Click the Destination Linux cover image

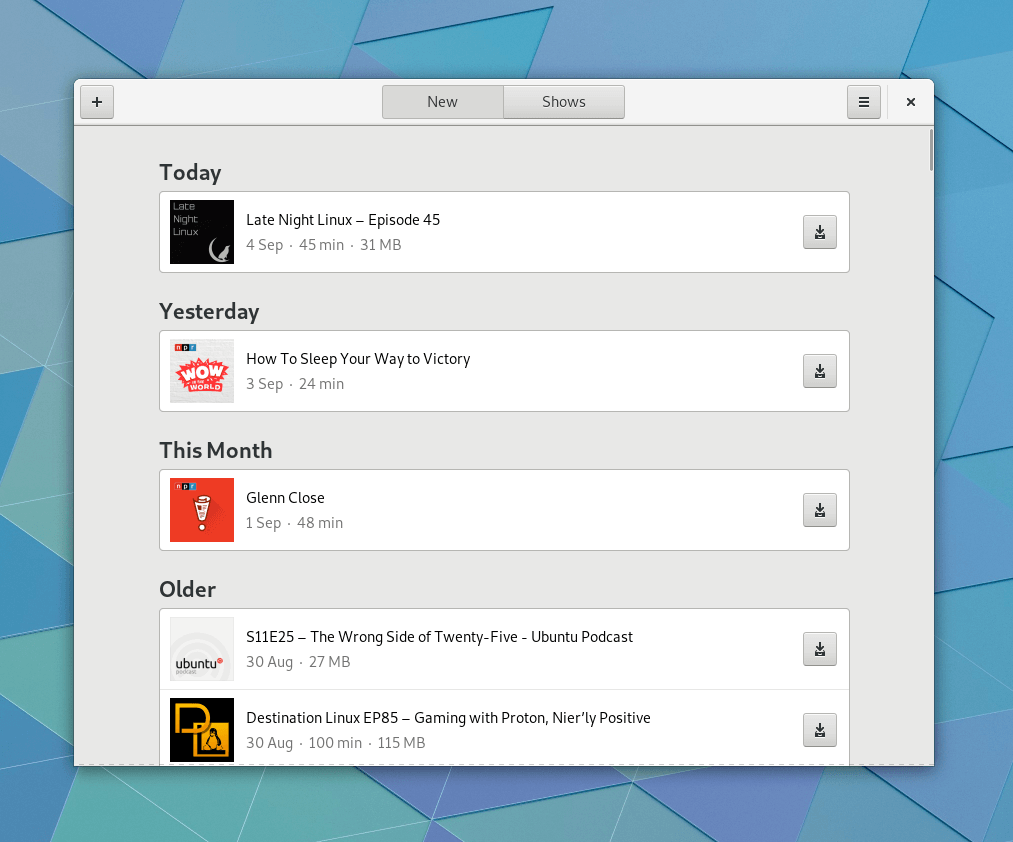pos(202,730)
